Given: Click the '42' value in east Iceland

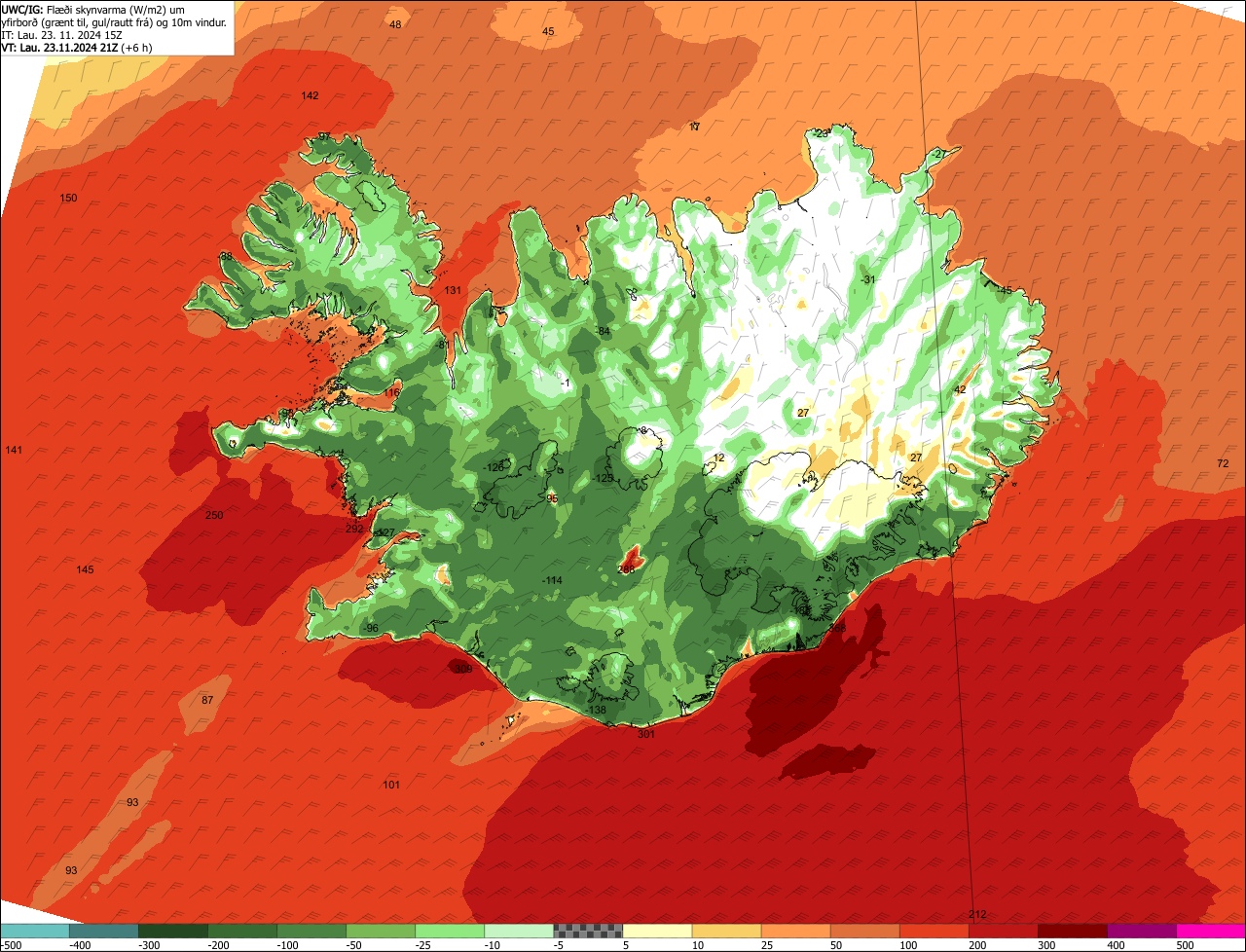Looking at the screenshot, I should coord(960,389).
